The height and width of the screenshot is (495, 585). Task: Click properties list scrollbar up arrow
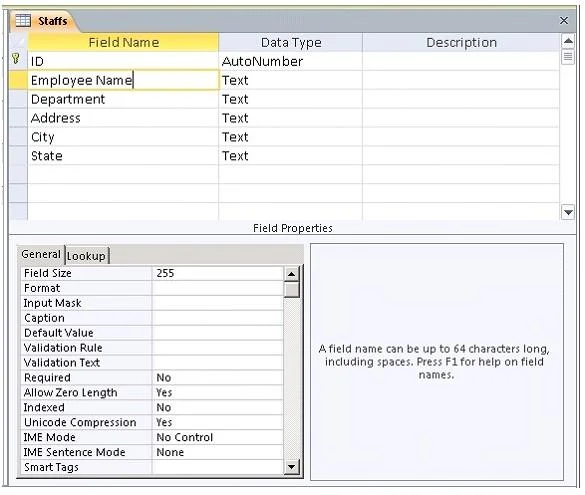[291, 274]
